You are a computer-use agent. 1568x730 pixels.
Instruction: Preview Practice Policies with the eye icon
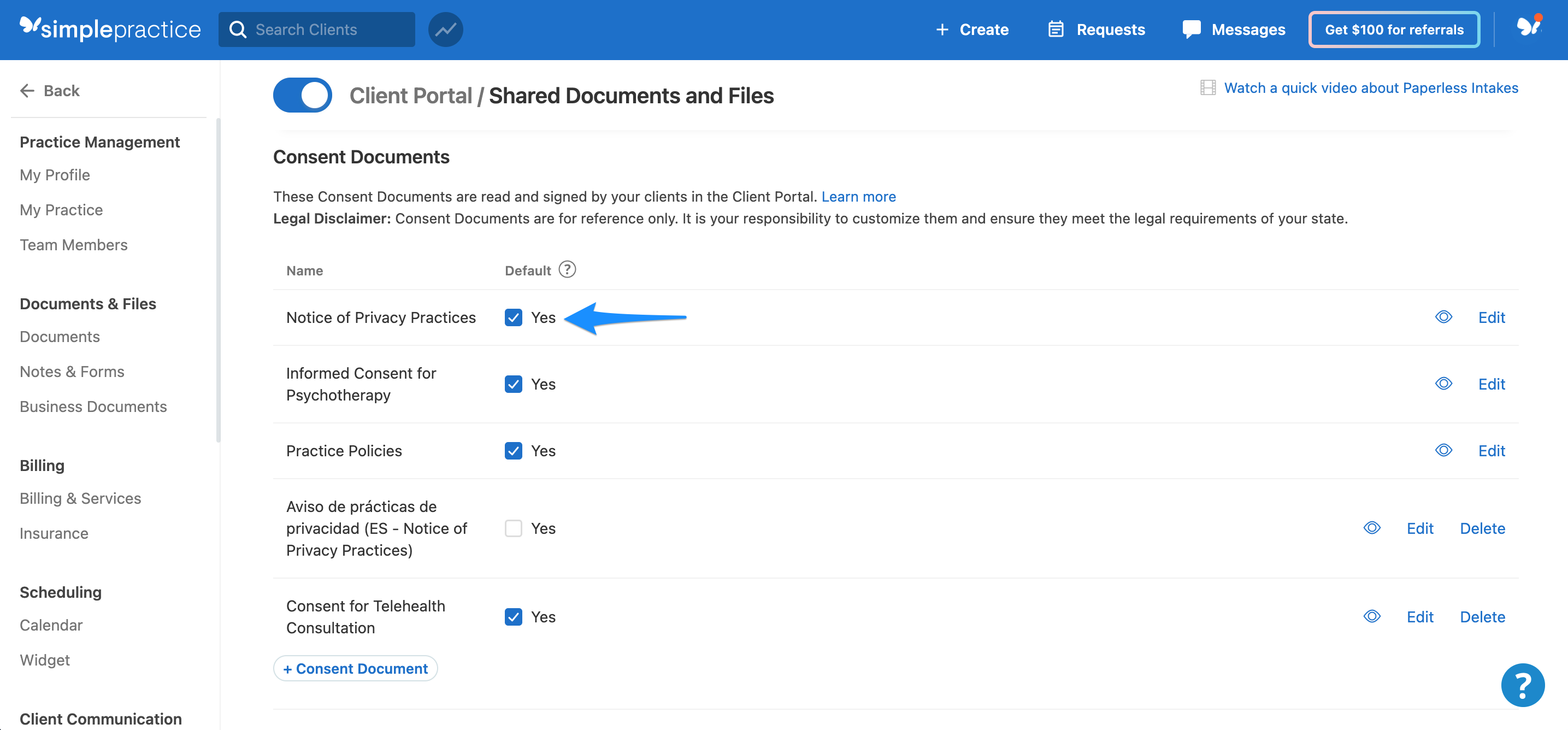pos(1444,450)
